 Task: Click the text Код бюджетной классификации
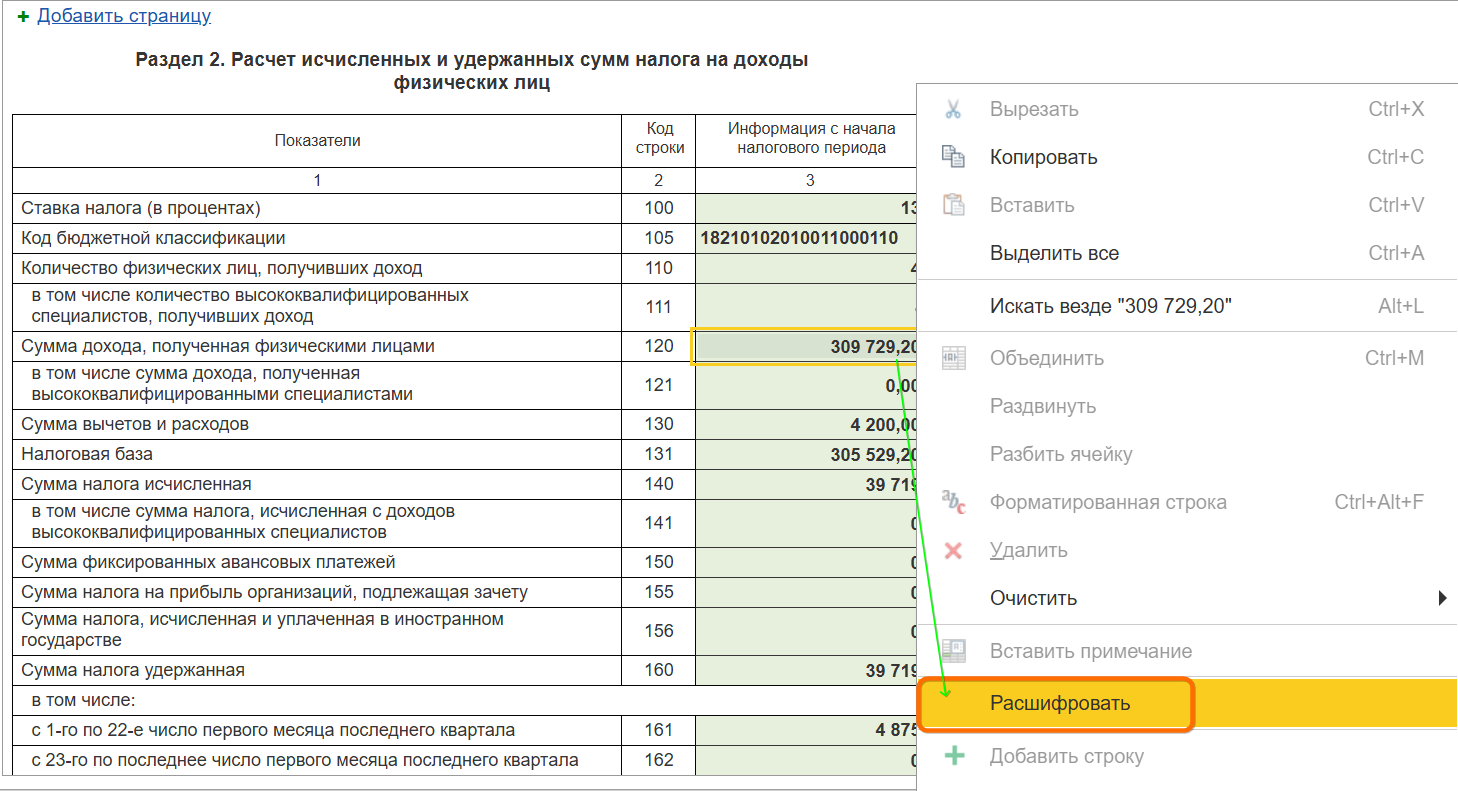pos(153,238)
